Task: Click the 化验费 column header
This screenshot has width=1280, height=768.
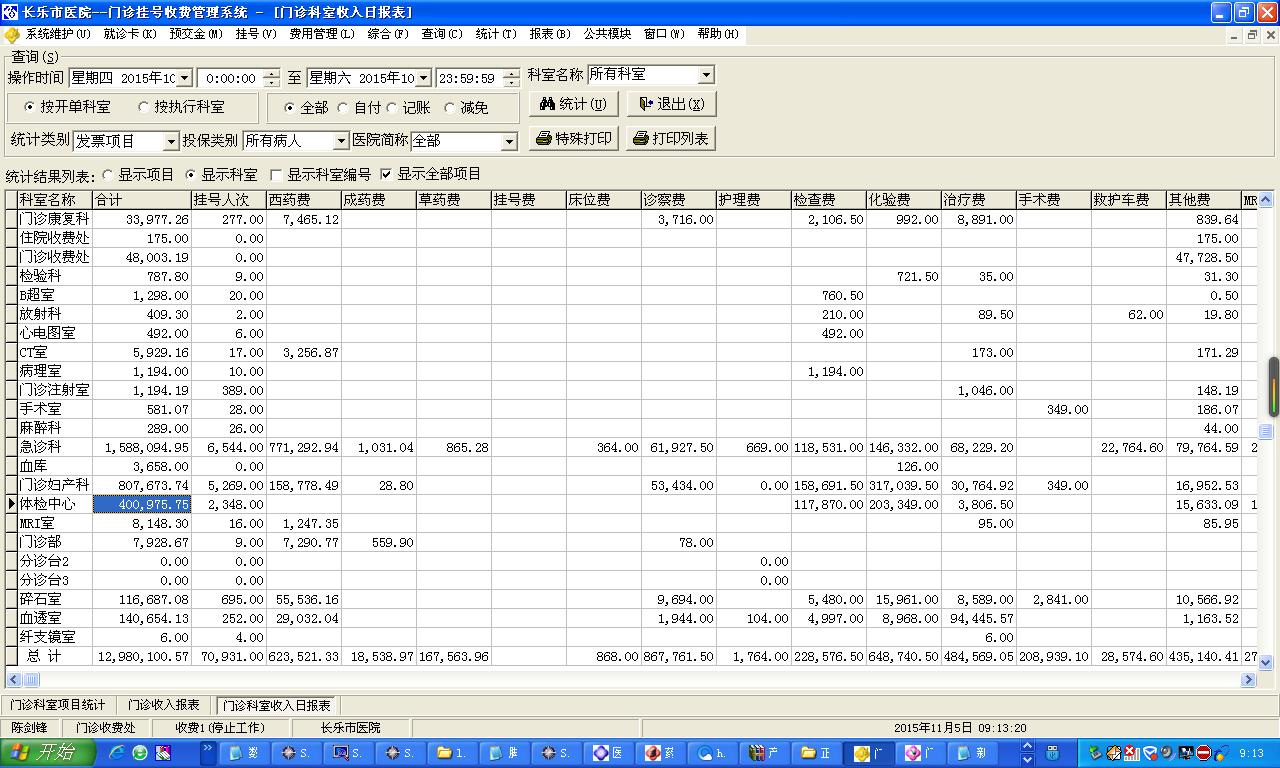Action: pyautogui.click(x=904, y=200)
